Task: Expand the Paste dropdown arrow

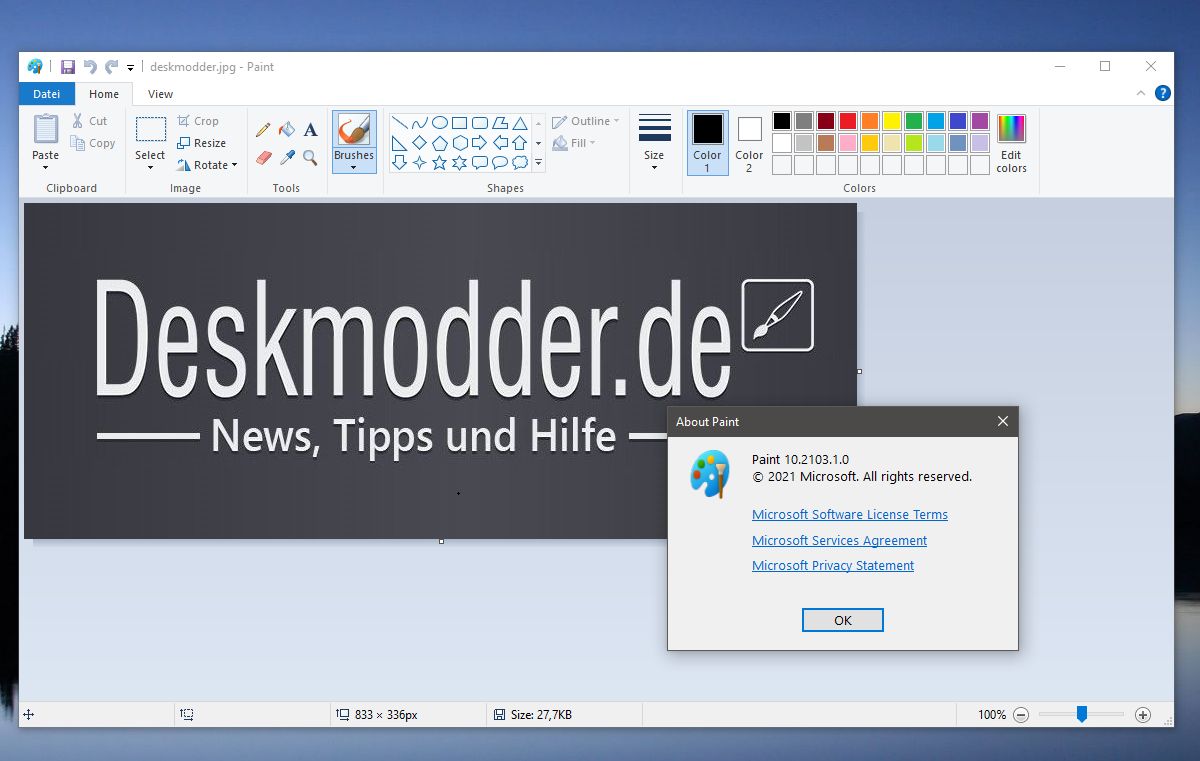Action: tap(46, 166)
